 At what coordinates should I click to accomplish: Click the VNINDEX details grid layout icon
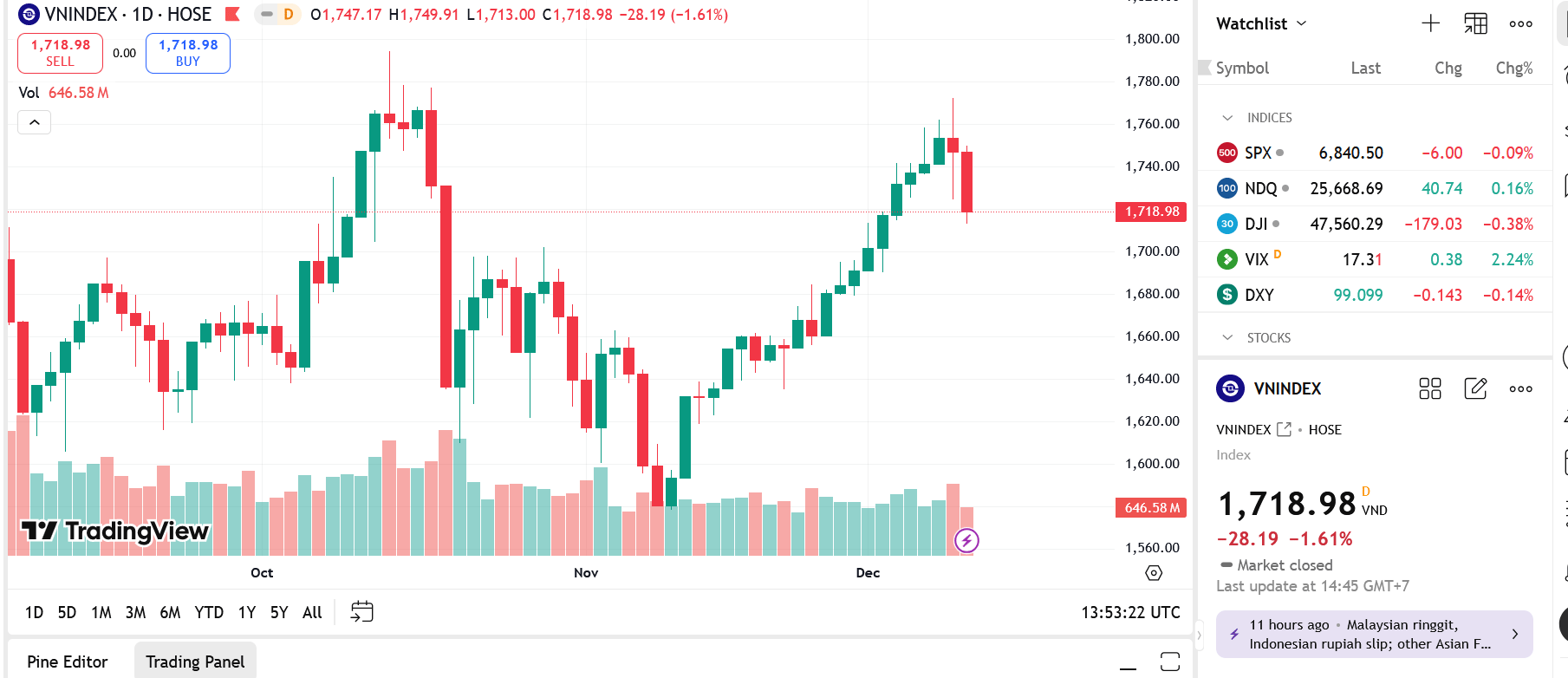(1430, 388)
